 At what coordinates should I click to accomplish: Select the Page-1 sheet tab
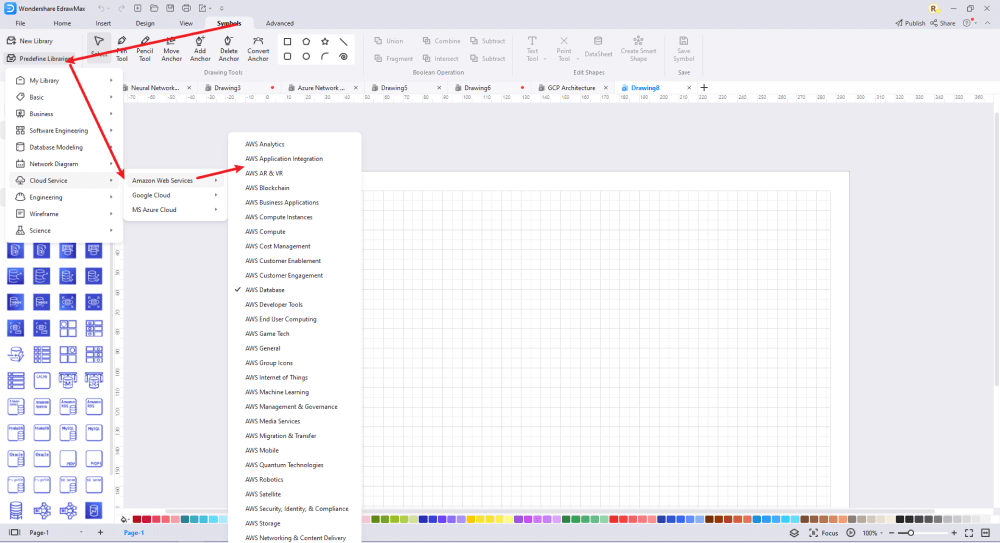133,533
